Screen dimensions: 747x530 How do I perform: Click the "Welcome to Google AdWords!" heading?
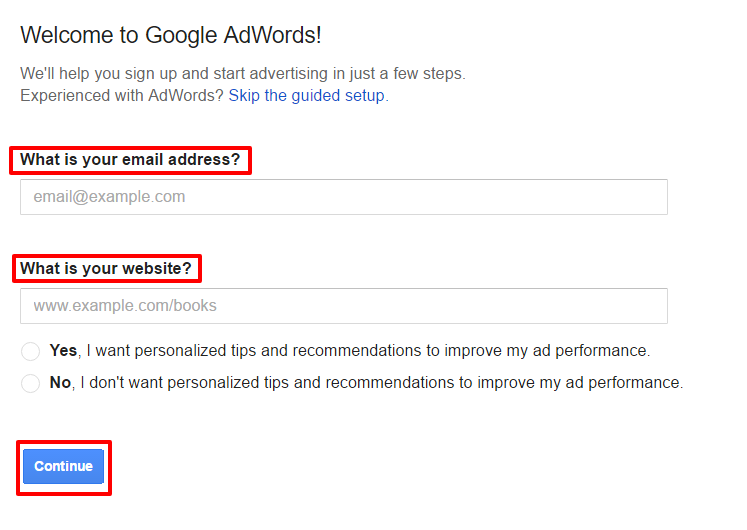point(171,36)
